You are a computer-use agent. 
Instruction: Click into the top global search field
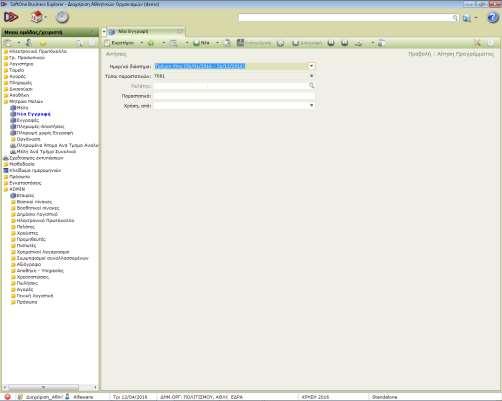345,18
